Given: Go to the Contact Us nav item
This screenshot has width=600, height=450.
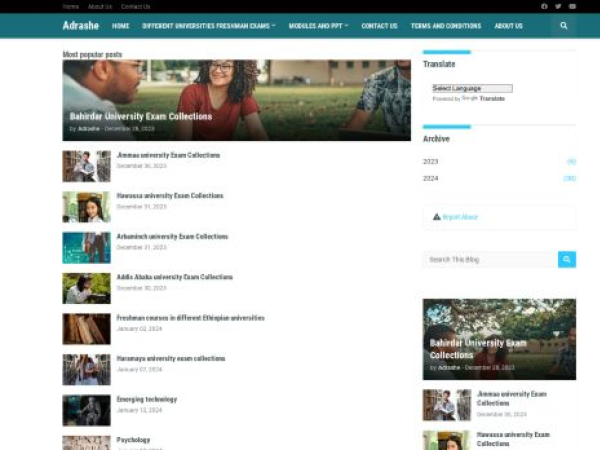Looking at the screenshot, I should [x=379, y=26].
